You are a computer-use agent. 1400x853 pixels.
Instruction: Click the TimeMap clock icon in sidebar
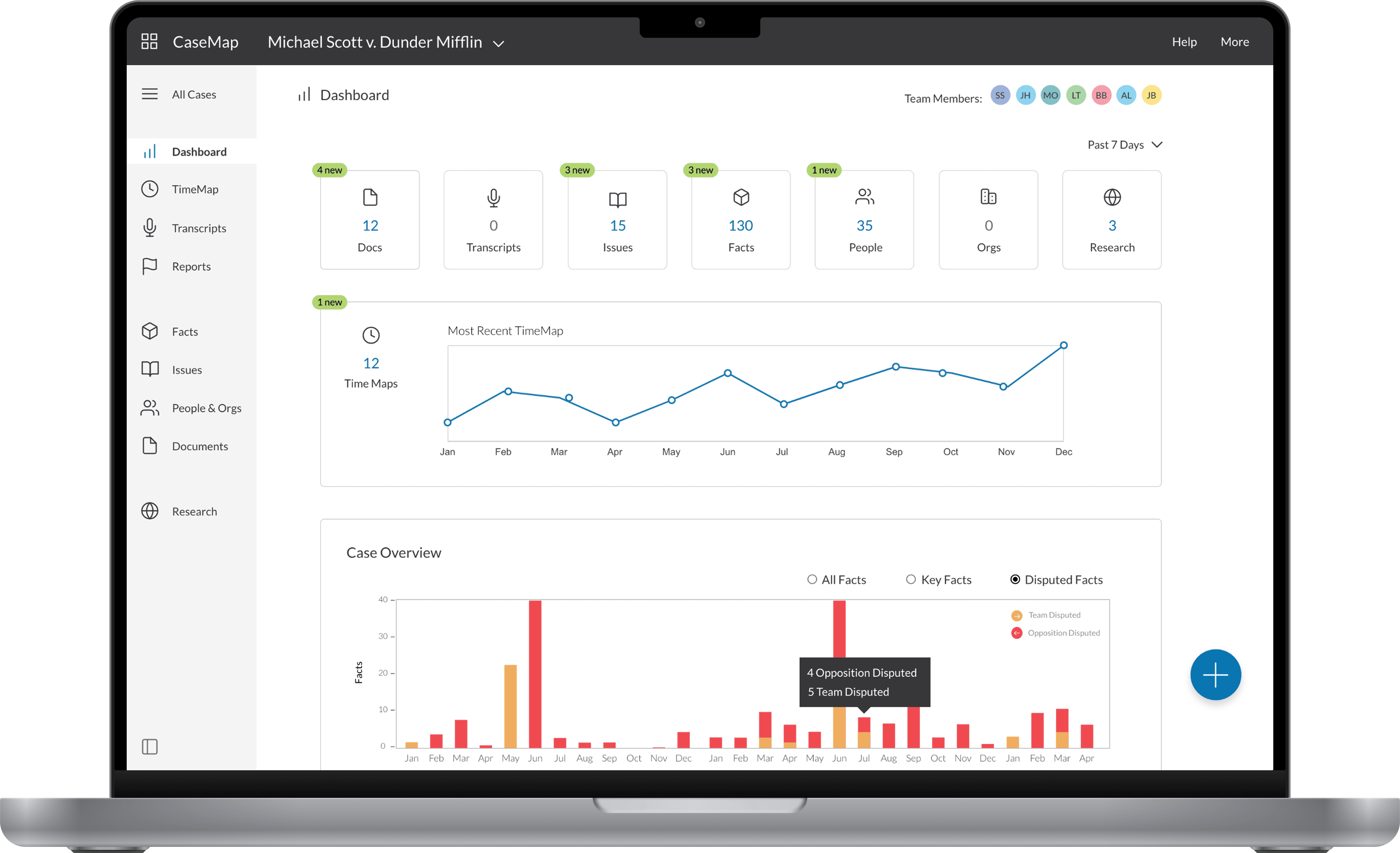point(149,189)
